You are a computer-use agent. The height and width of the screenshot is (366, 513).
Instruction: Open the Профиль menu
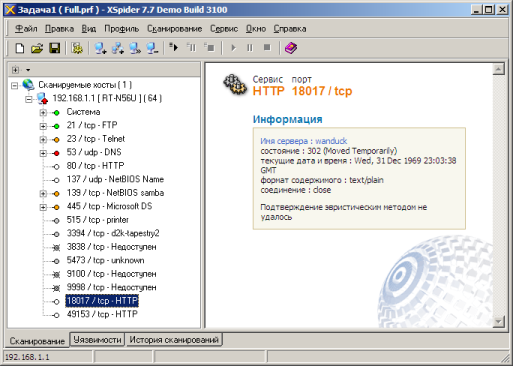(x=122, y=29)
